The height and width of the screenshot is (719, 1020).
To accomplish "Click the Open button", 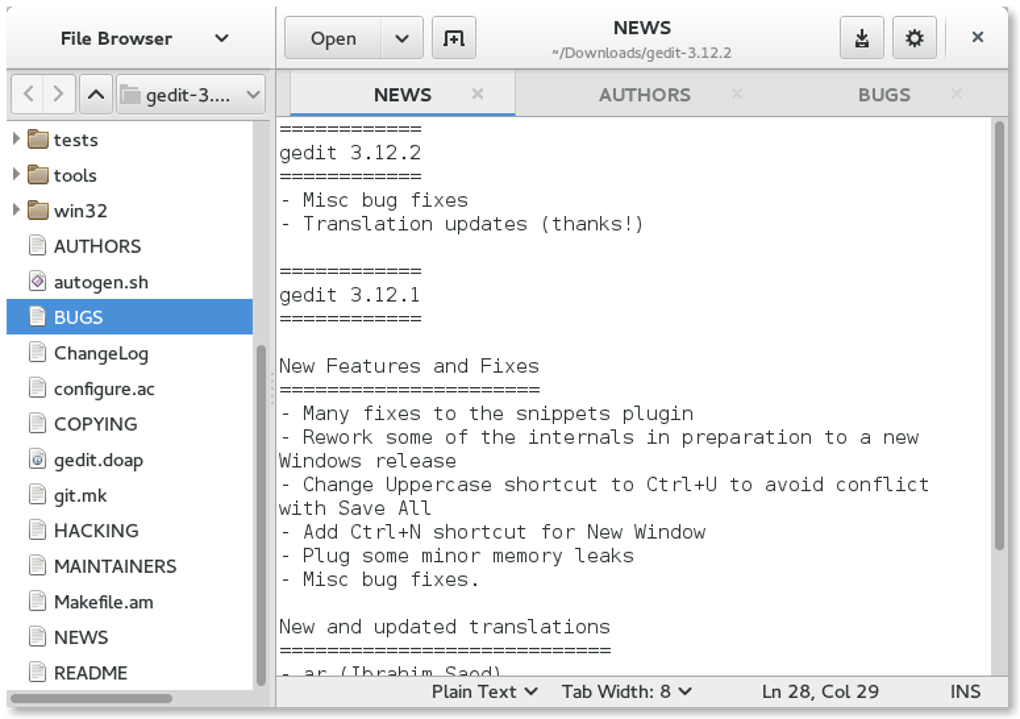I will coord(333,38).
